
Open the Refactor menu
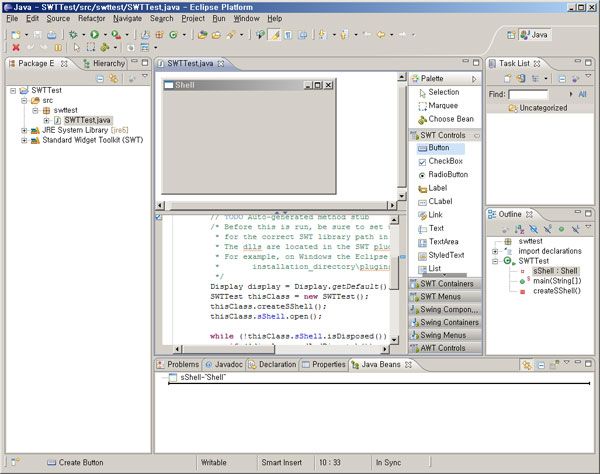click(x=91, y=18)
